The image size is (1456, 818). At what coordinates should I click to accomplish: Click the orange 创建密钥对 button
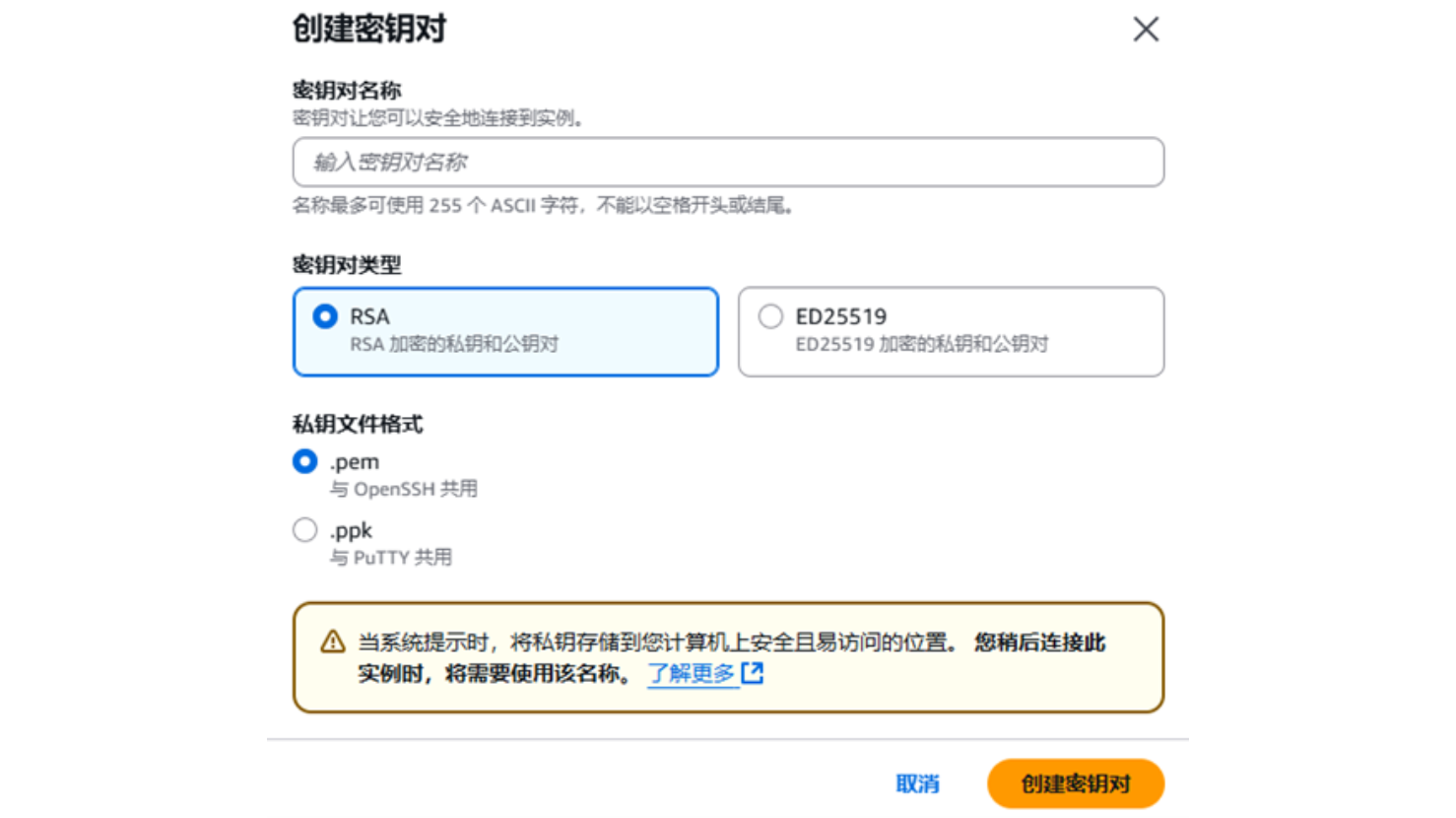click(x=1075, y=784)
